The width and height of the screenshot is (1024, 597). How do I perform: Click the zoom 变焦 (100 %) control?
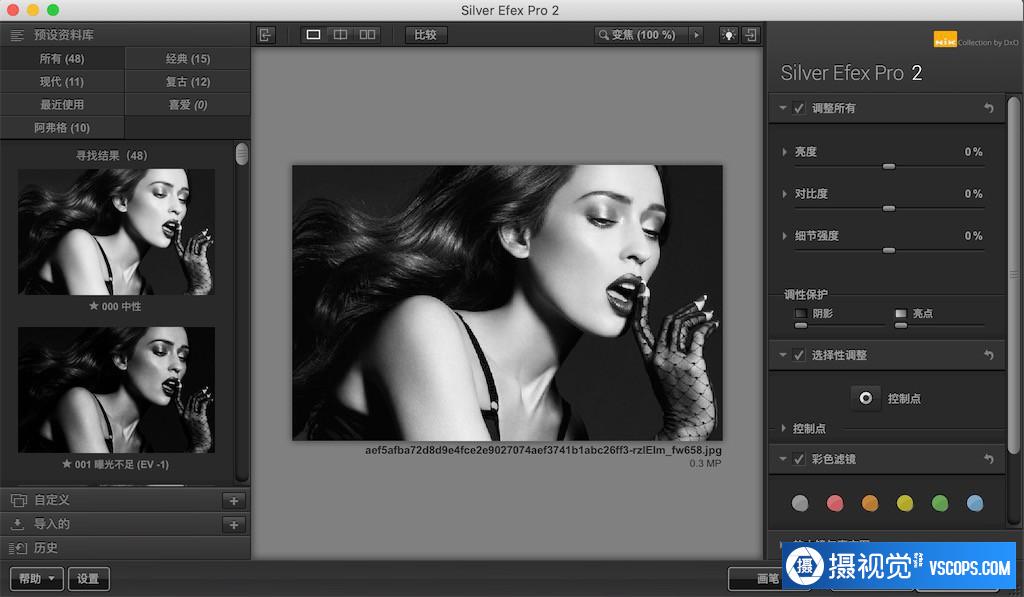(x=643, y=35)
